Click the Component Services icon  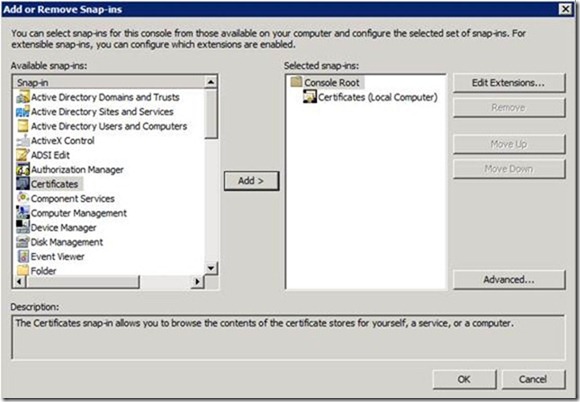point(23,198)
